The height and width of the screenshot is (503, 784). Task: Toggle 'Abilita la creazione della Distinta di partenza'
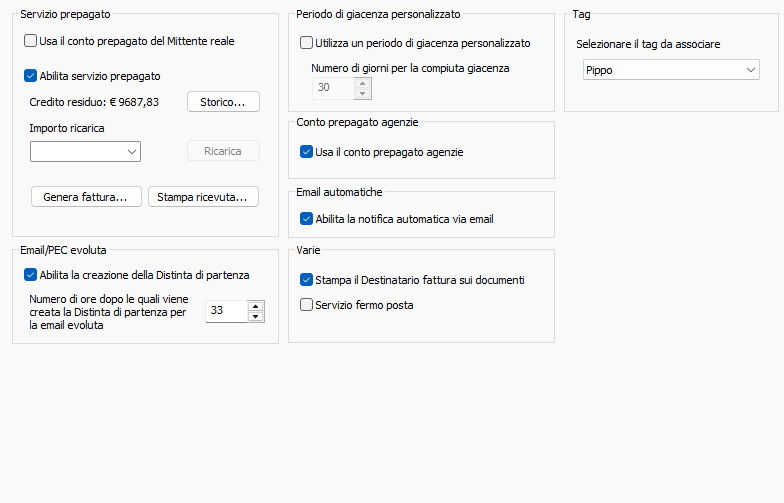coord(30,275)
